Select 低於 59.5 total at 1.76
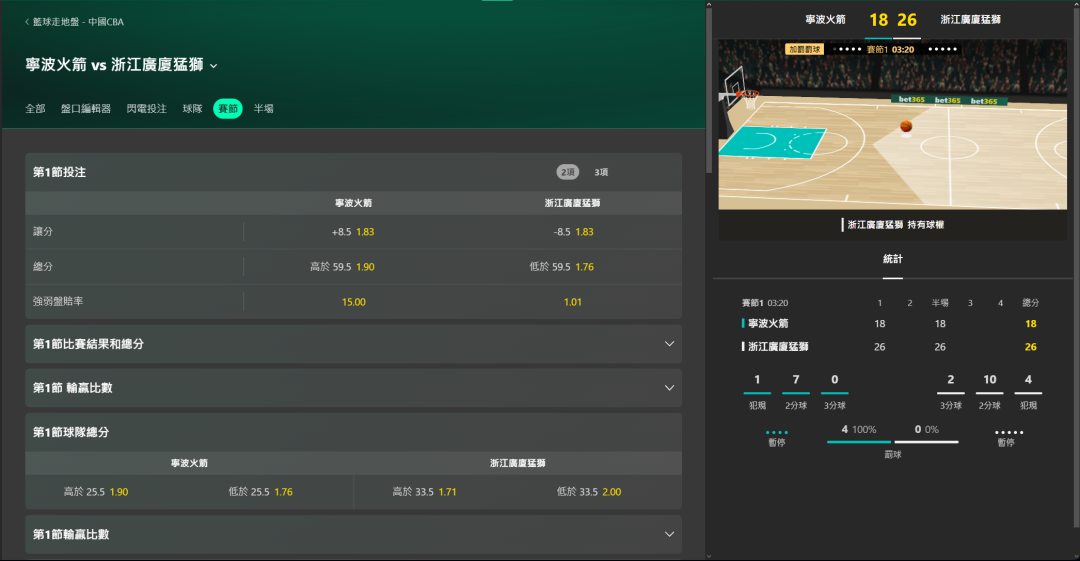This screenshot has width=1080, height=561. 573,267
